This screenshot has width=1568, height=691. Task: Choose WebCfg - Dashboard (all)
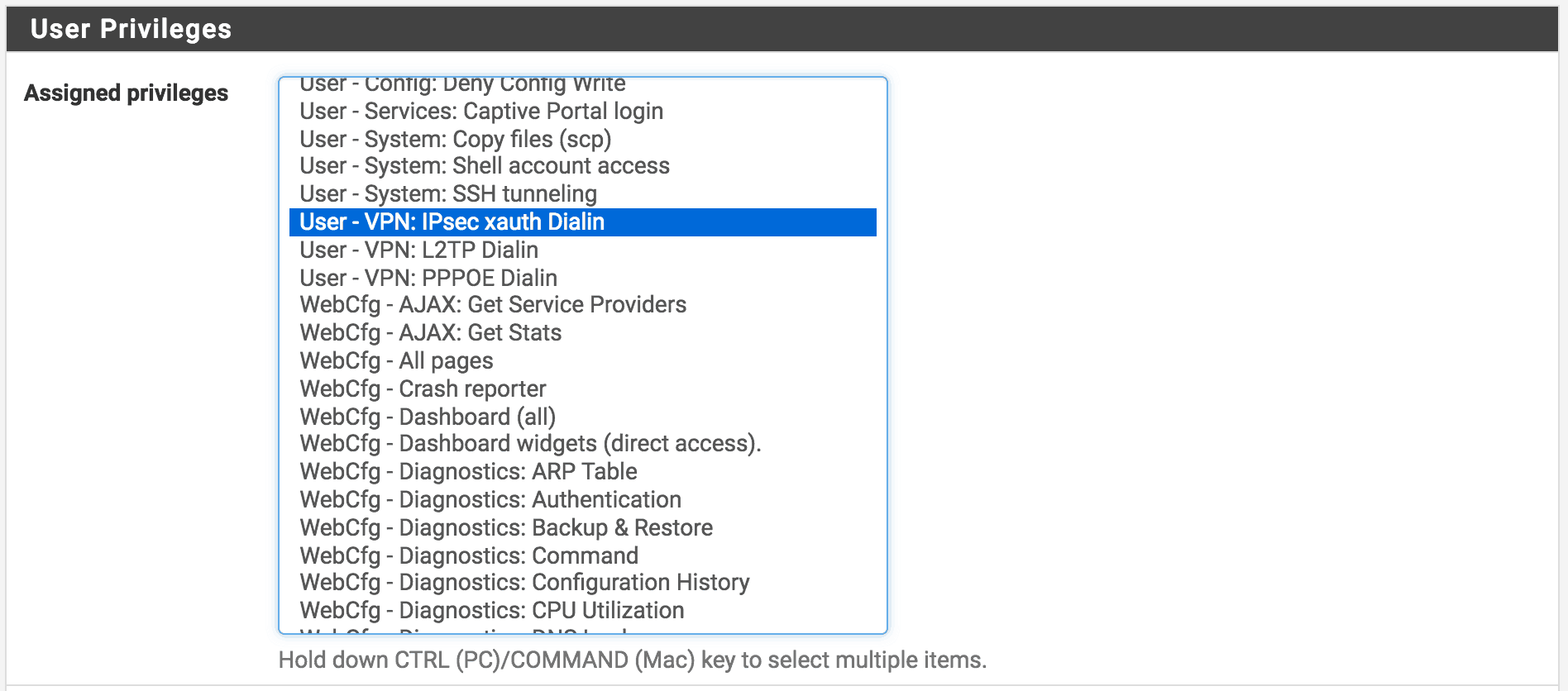click(x=582, y=417)
